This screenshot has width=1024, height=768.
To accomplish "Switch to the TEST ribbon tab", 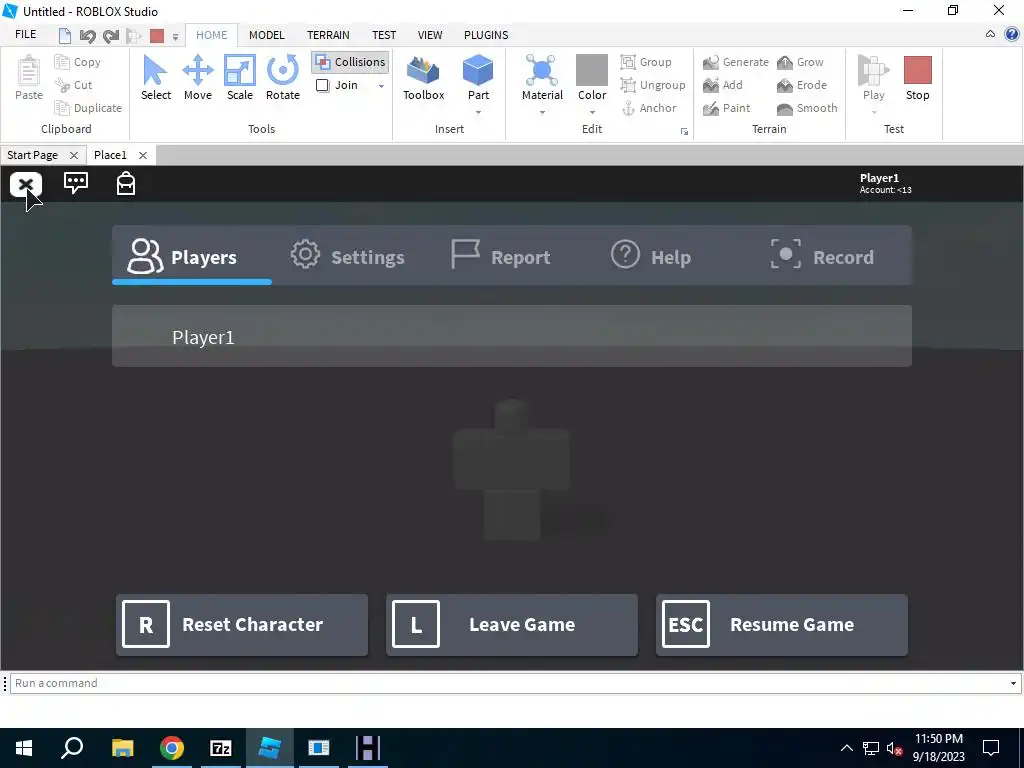I will click(x=384, y=35).
